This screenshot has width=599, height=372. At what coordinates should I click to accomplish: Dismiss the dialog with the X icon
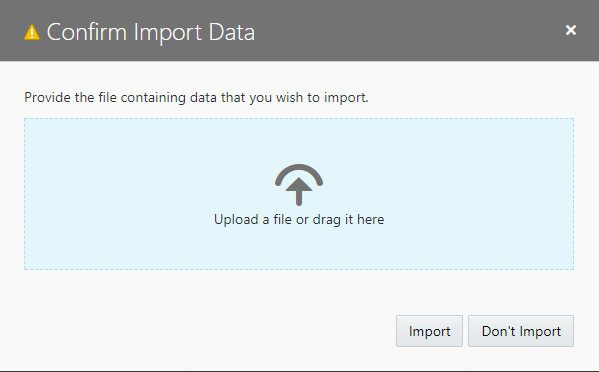click(x=571, y=30)
